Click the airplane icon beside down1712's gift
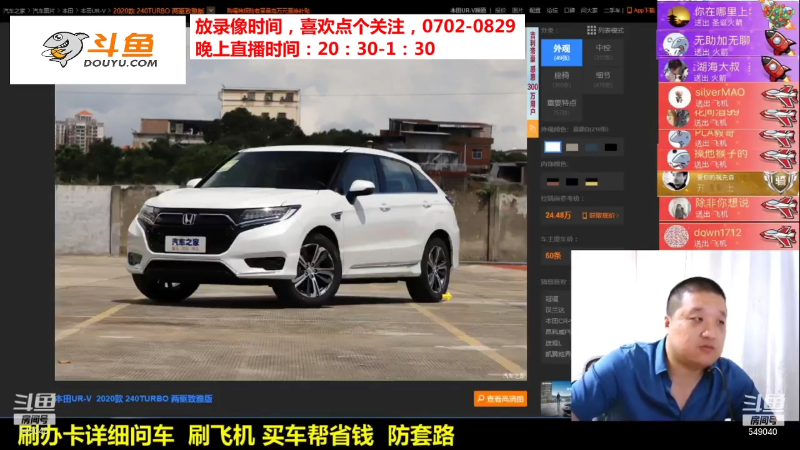The height and width of the screenshot is (450, 800). pyautogui.click(x=778, y=236)
